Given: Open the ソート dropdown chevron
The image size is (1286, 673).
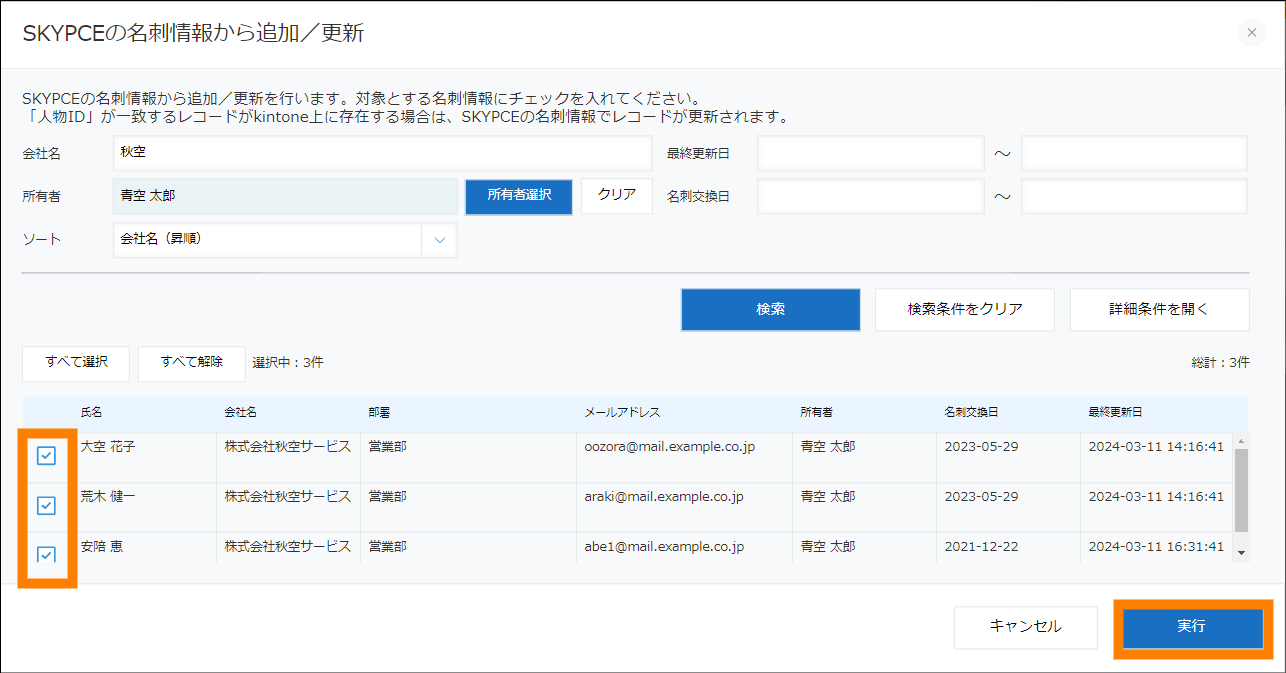Looking at the screenshot, I should [x=440, y=240].
